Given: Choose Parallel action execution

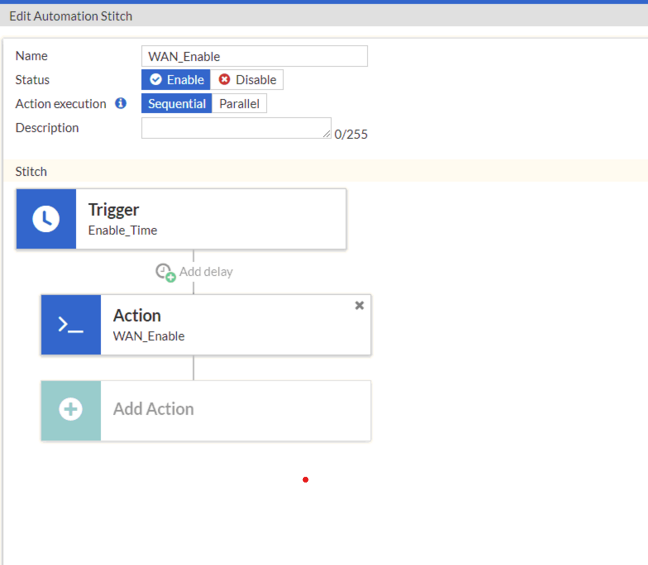Looking at the screenshot, I should 239,103.
